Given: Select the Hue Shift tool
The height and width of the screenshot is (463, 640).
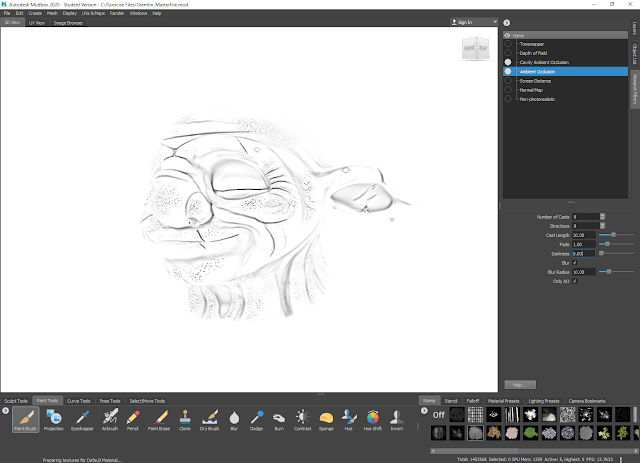Looking at the screenshot, I should 373,420.
